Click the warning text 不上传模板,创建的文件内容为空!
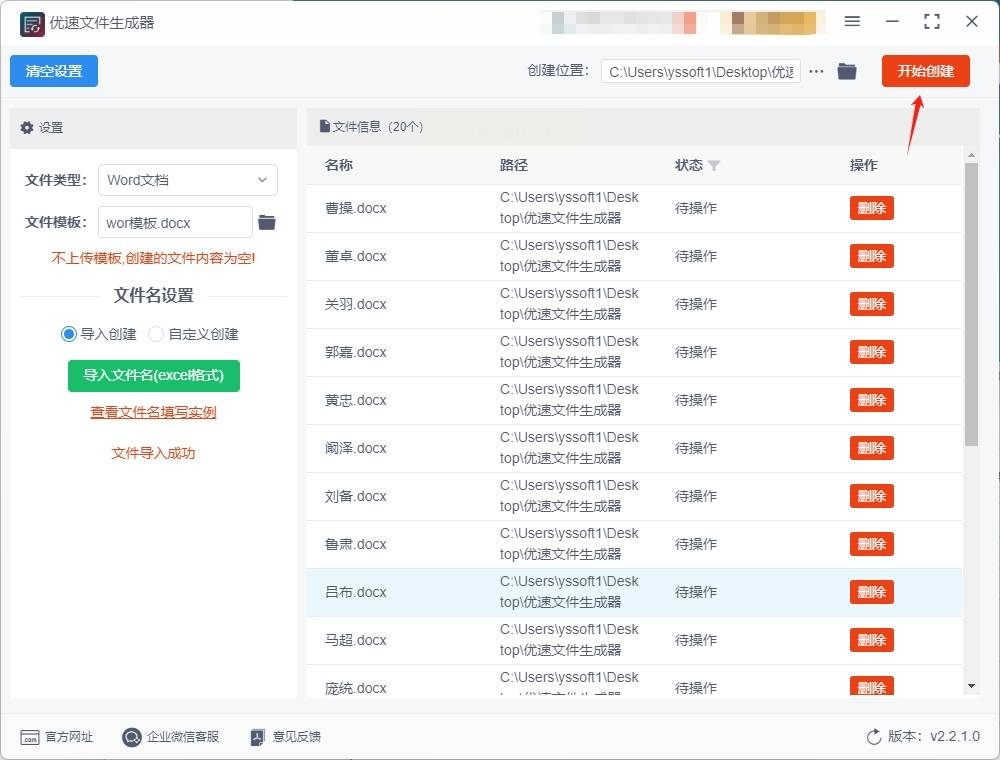Screen dimensions: 1000x760 (x=153, y=258)
